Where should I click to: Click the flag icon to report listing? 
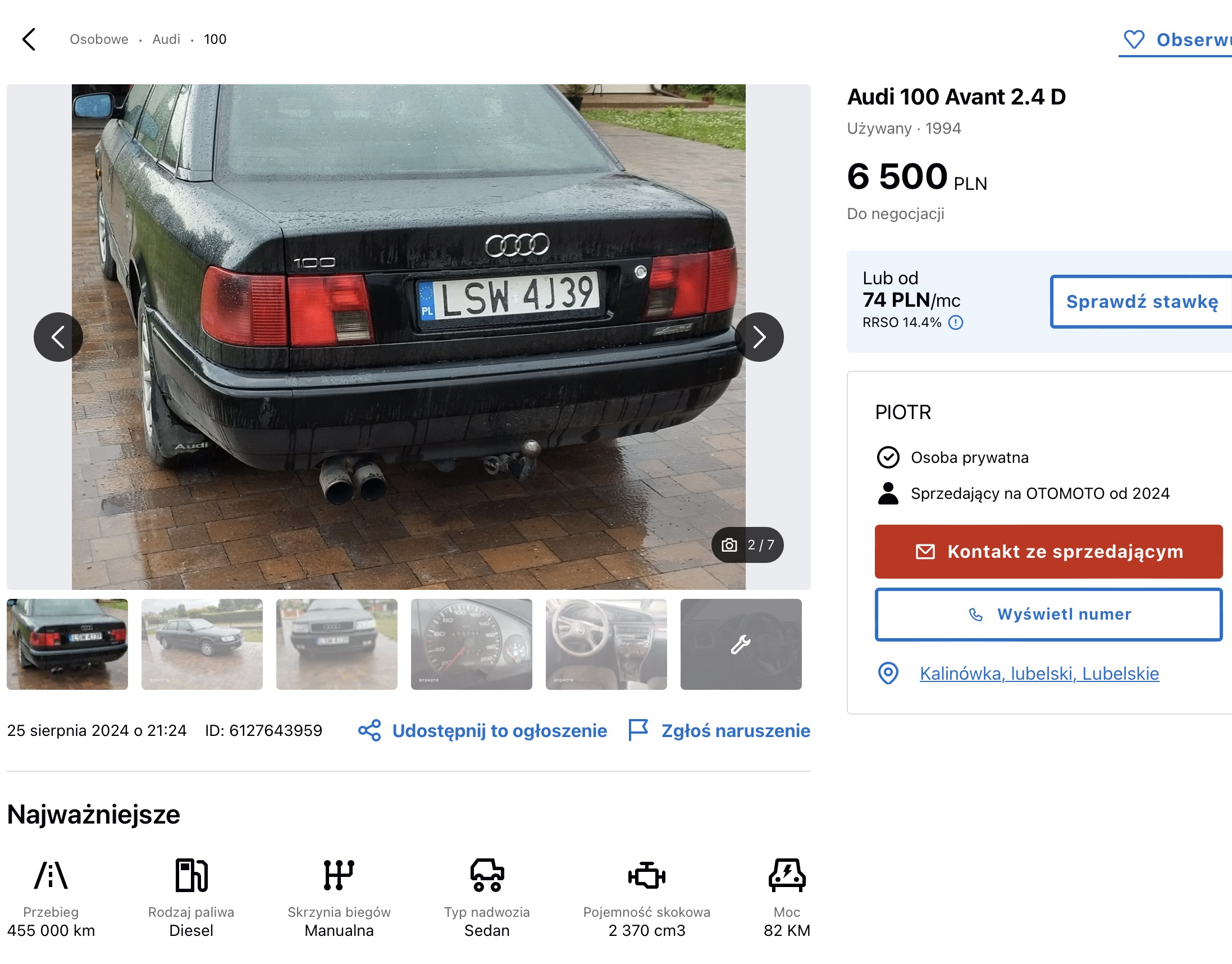[x=638, y=730]
